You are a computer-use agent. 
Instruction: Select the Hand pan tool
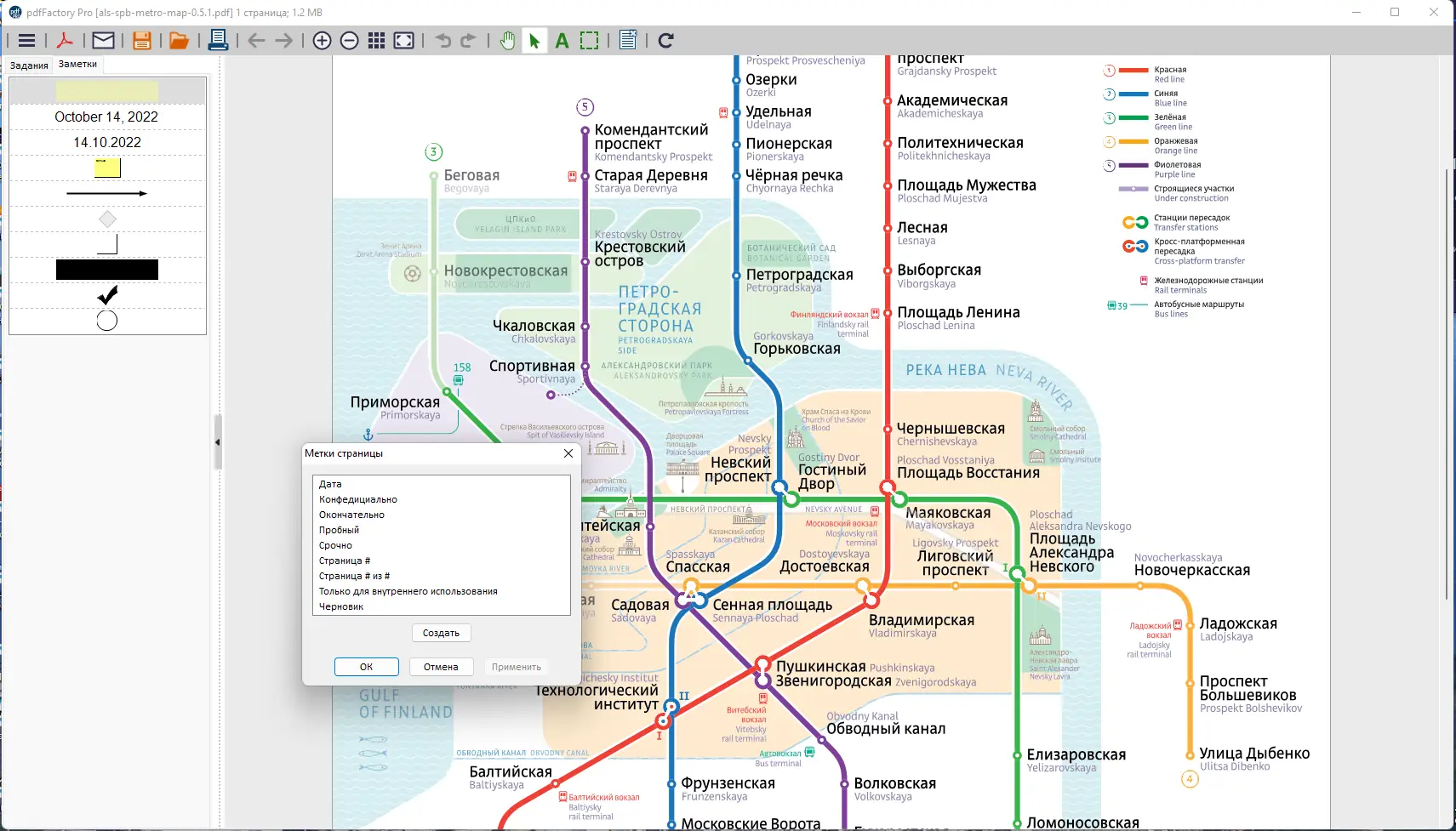(x=507, y=40)
